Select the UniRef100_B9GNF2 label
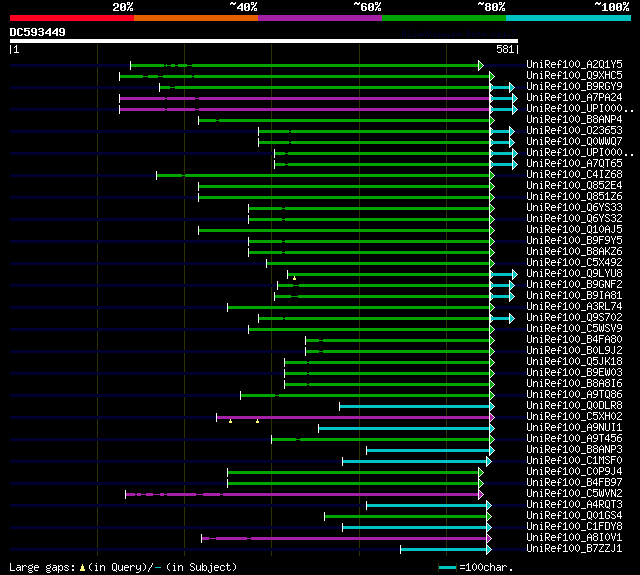 574,285
